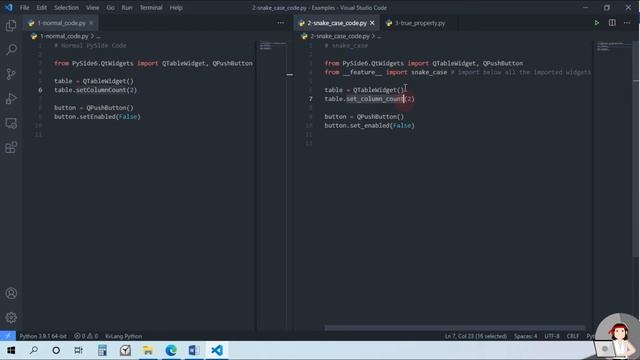
Task: Change the CRLF end of line sequence
Action: (573, 336)
